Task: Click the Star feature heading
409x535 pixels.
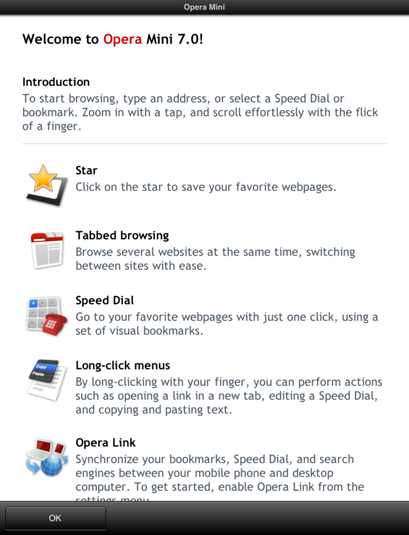Action: click(86, 170)
